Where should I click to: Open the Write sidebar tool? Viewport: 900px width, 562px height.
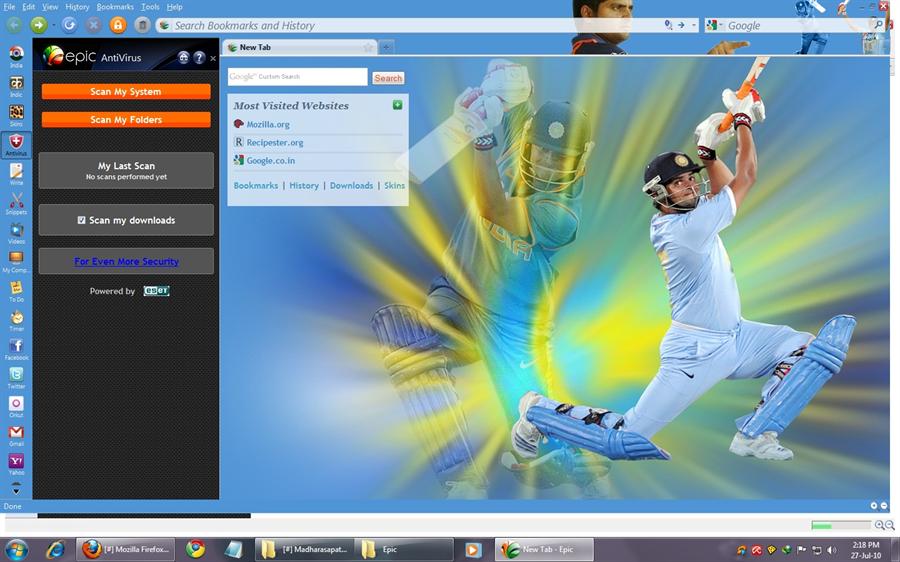[x=16, y=173]
